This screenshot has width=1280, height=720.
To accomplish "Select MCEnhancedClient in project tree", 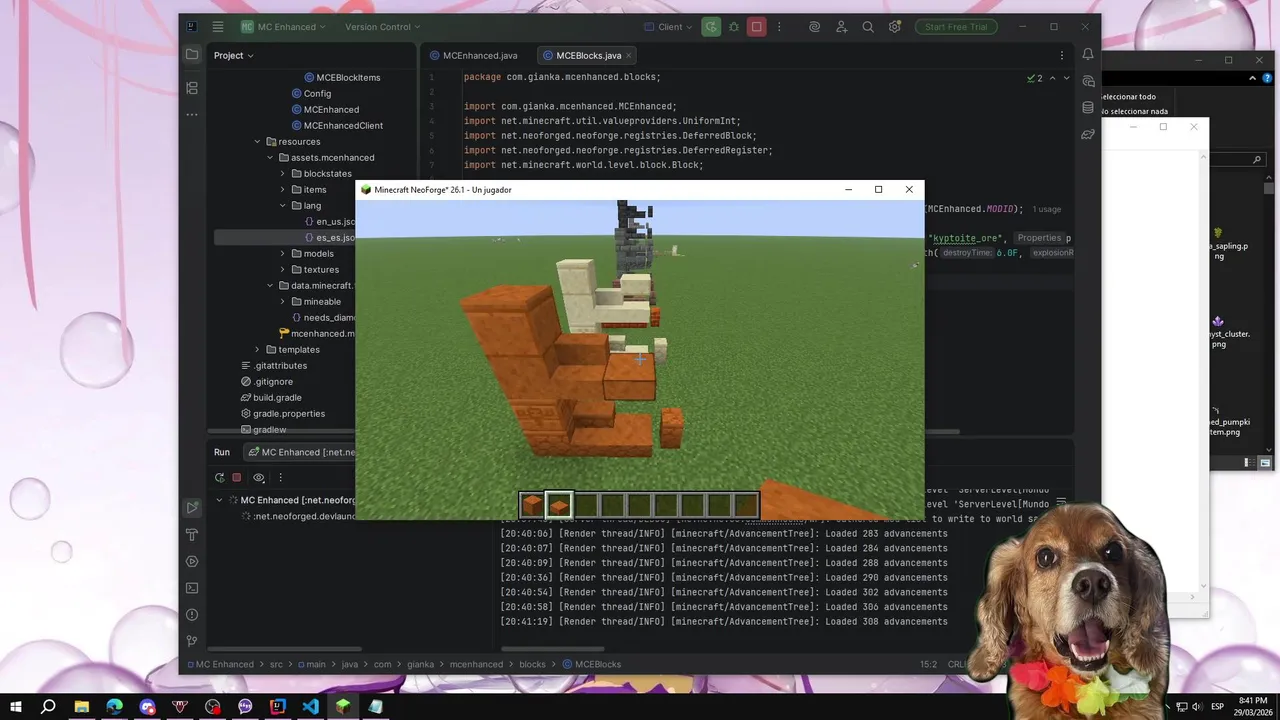I will tap(337, 125).
